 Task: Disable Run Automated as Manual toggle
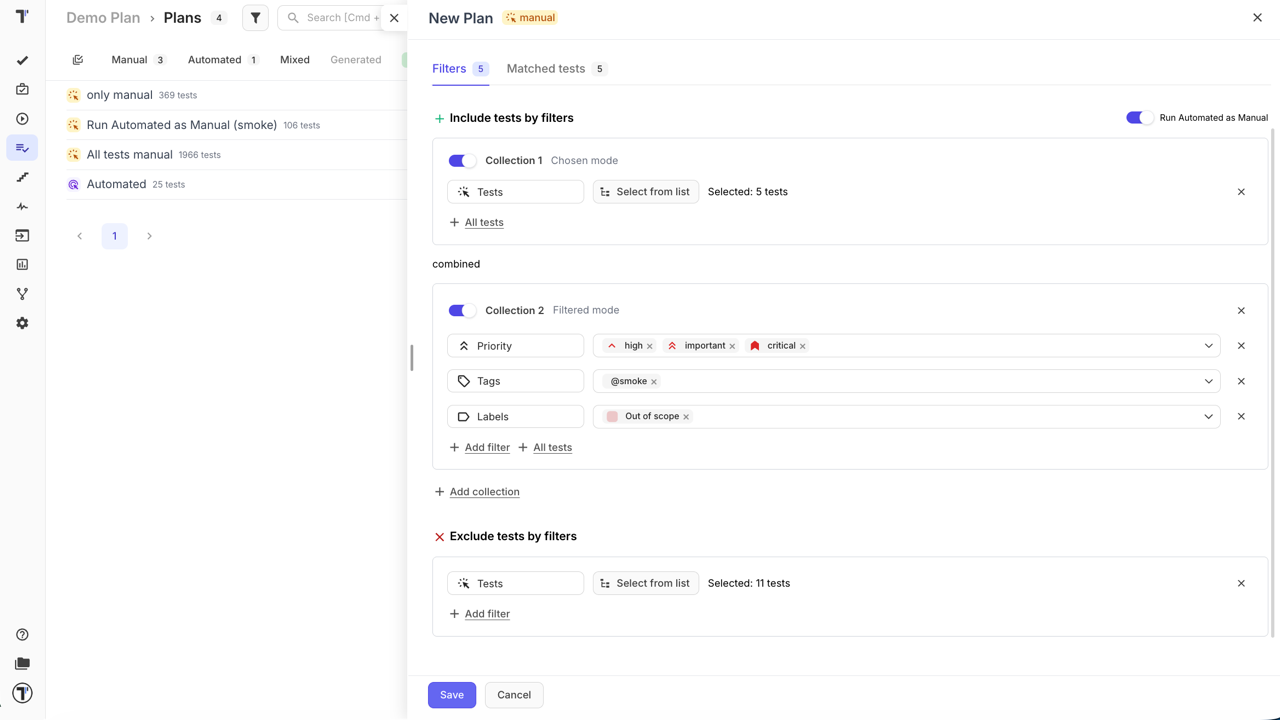pos(1138,117)
